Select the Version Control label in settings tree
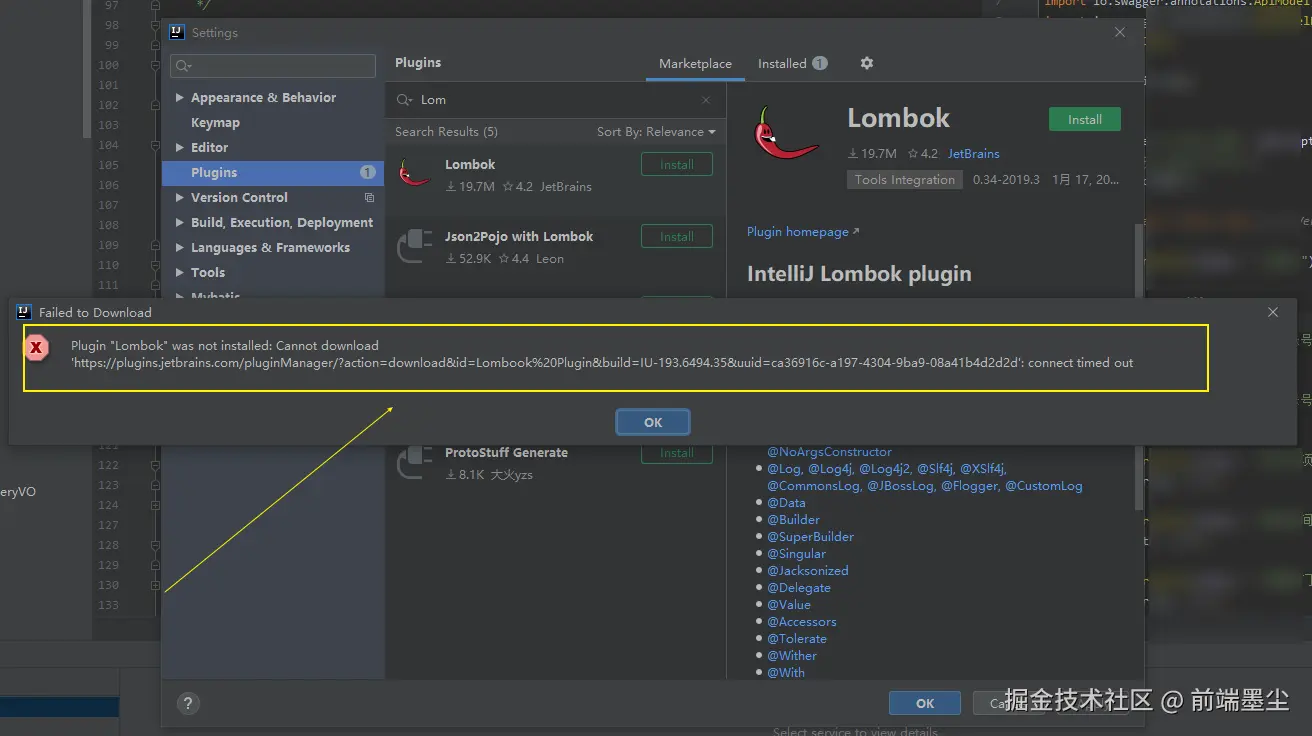 click(x=239, y=198)
